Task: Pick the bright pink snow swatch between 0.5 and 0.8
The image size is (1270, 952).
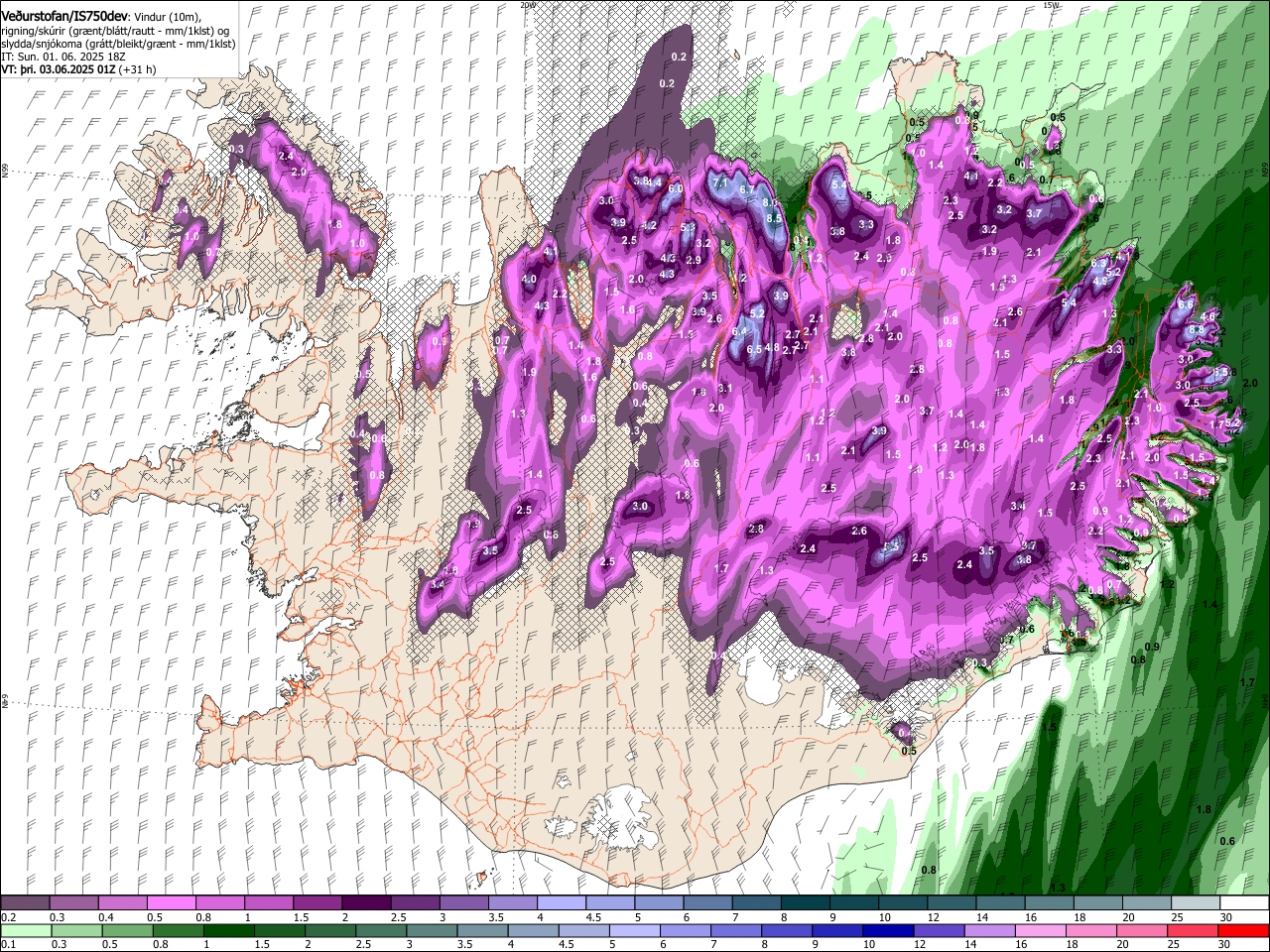Action: pos(171,903)
